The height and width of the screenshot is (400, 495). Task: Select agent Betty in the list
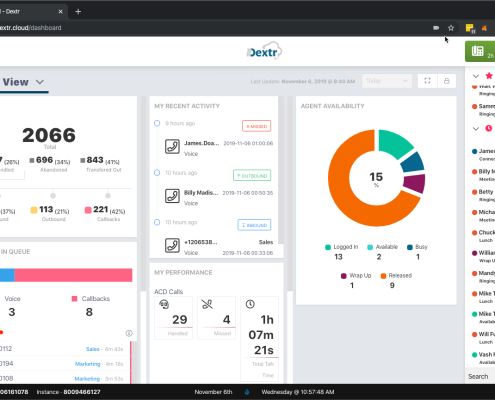(483, 195)
